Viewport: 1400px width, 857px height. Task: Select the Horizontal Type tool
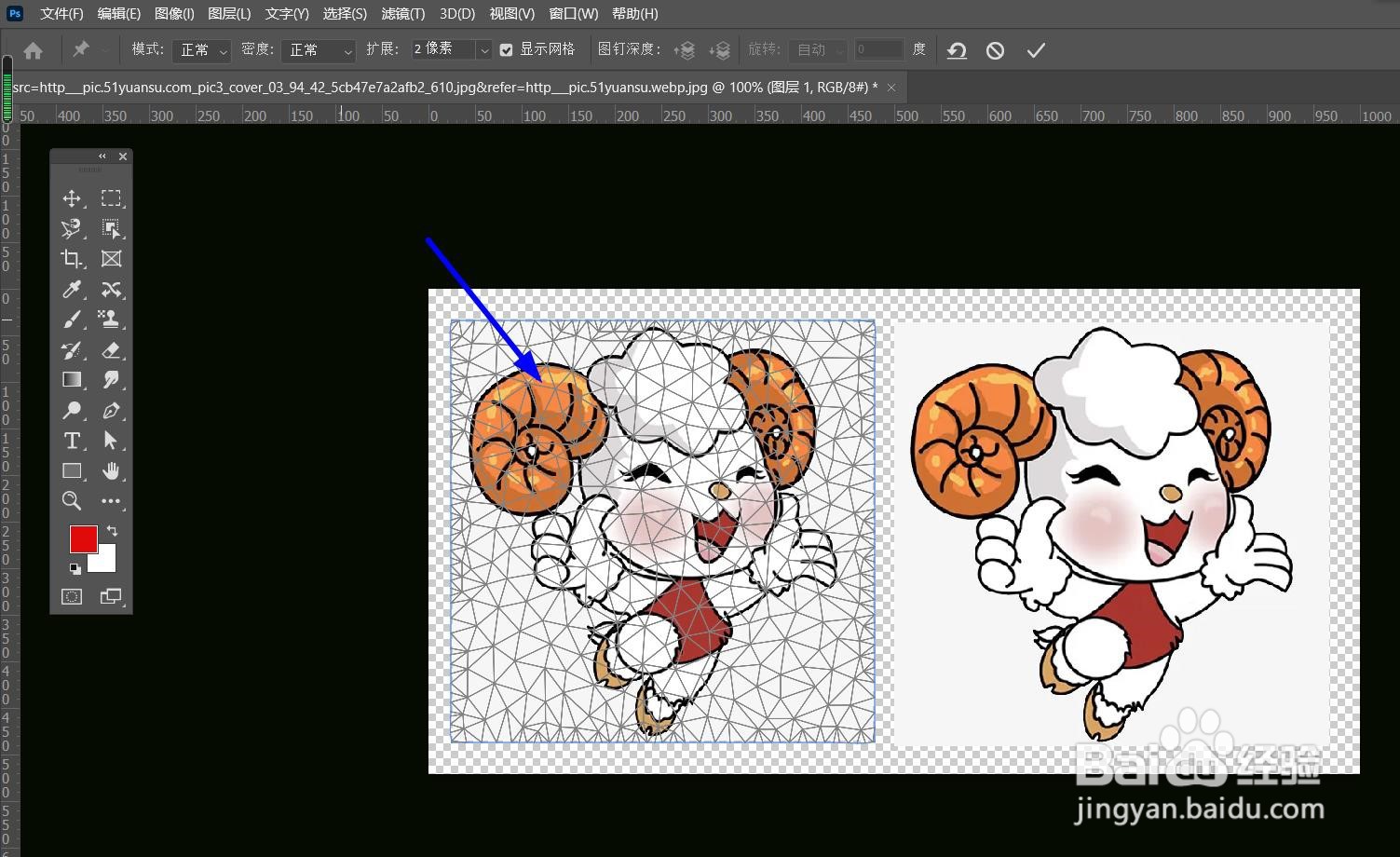click(72, 441)
